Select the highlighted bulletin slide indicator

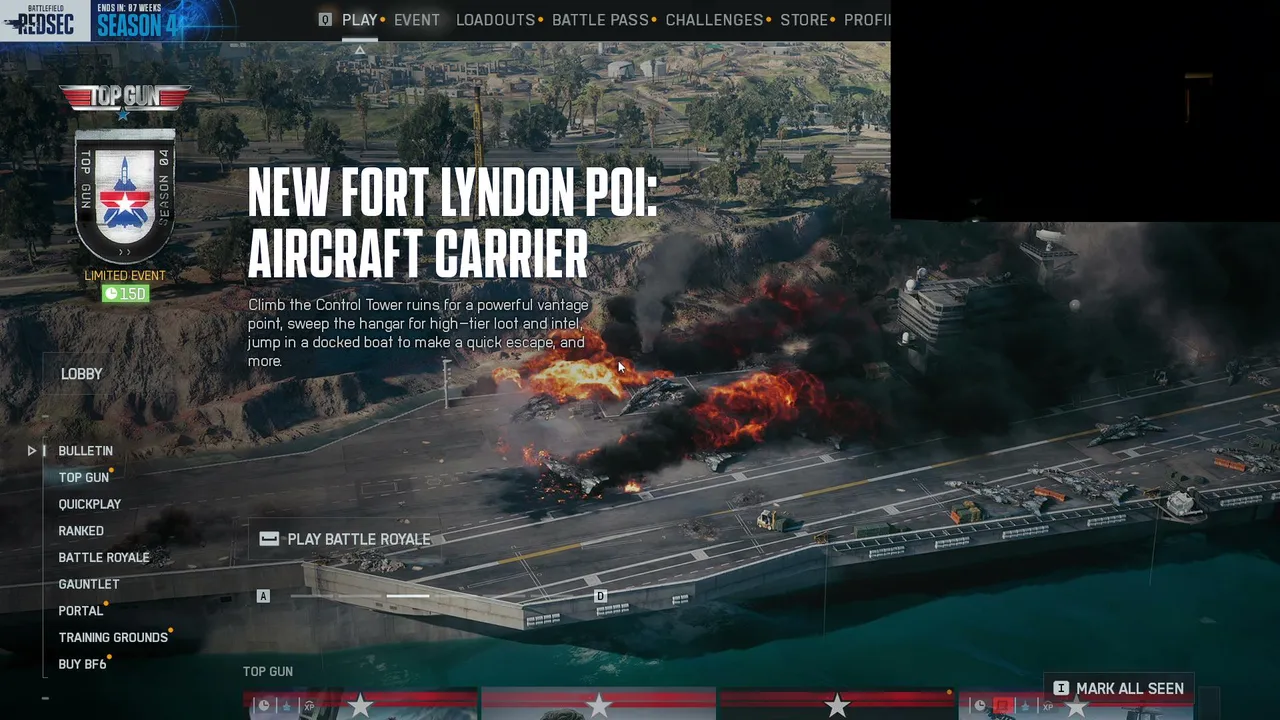pyautogui.click(x=408, y=596)
